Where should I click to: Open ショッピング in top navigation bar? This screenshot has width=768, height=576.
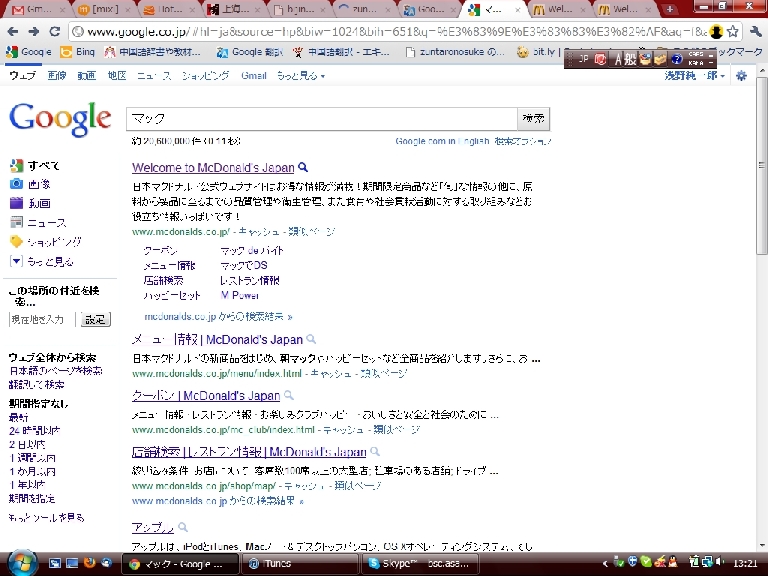206,76
